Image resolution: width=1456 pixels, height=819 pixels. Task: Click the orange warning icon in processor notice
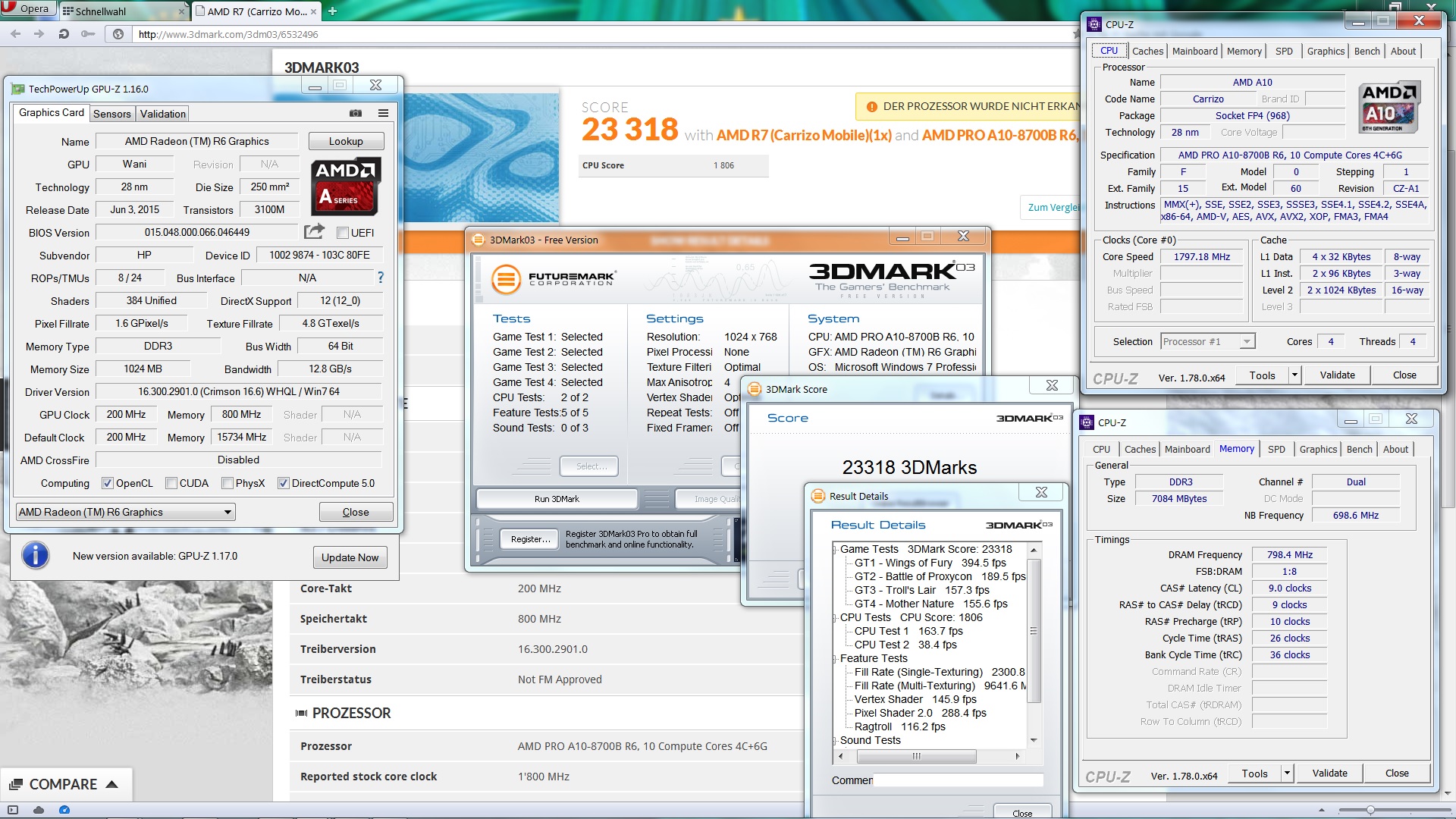click(871, 107)
